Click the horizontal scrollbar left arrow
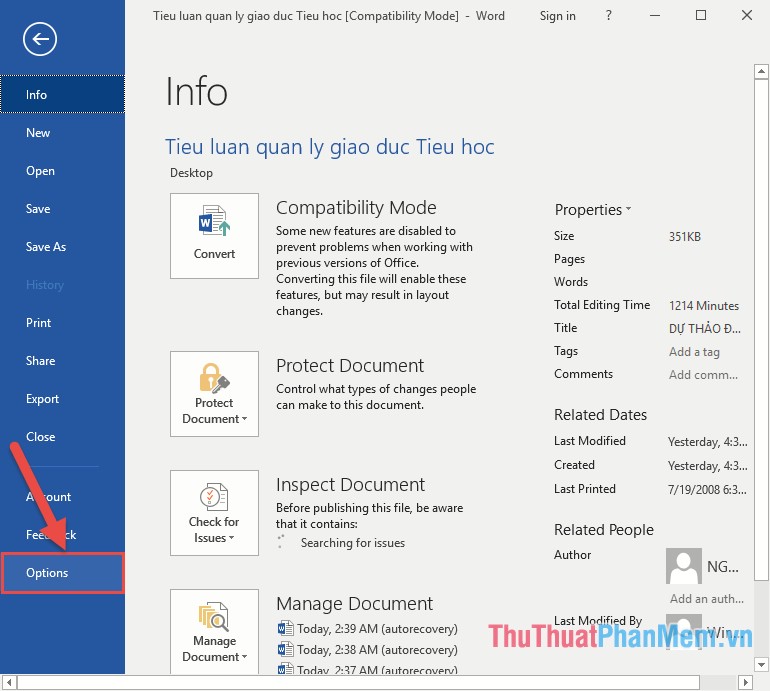 (x=9, y=682)
